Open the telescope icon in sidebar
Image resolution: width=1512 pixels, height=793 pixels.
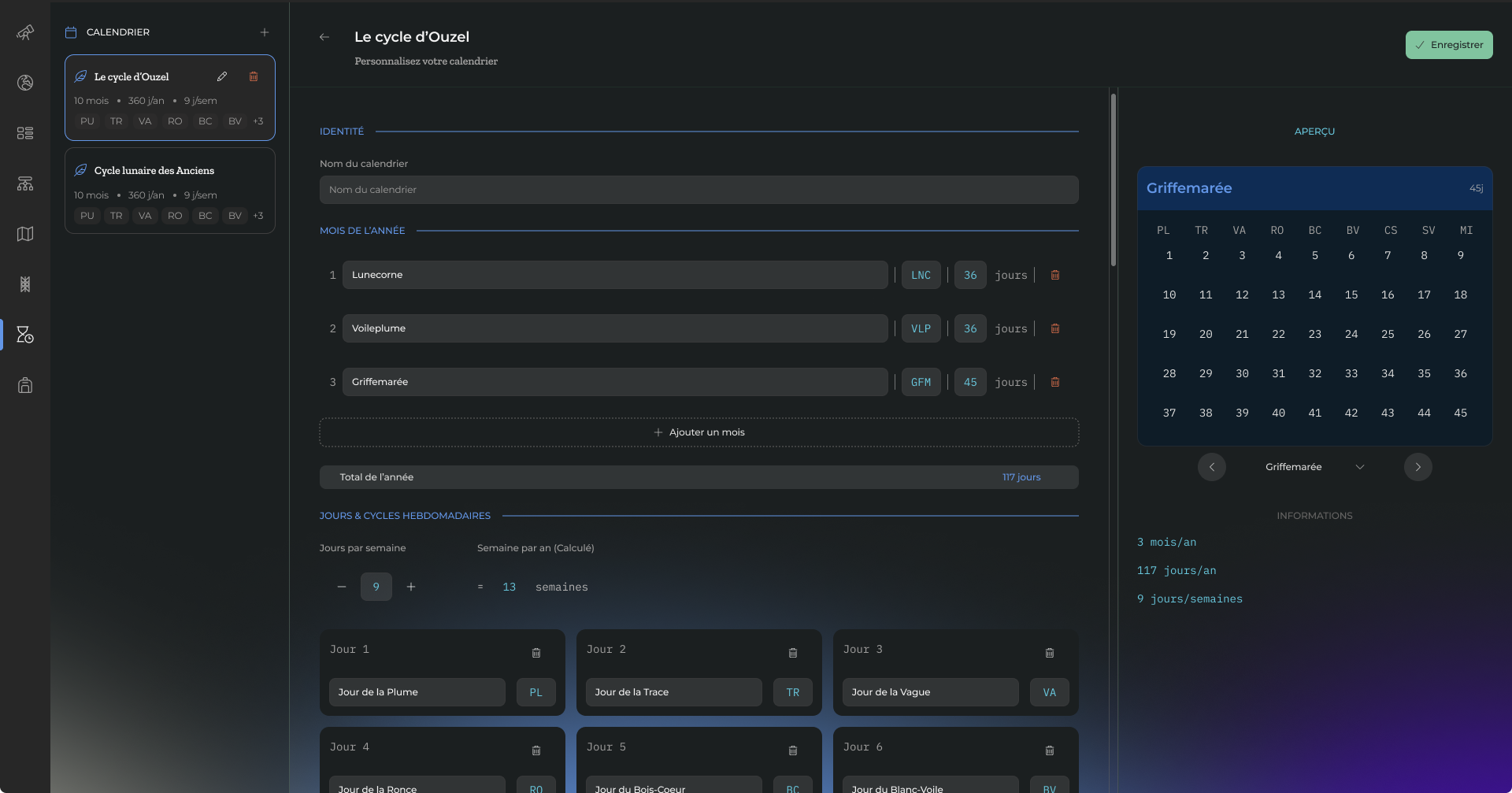pos(25,32)
